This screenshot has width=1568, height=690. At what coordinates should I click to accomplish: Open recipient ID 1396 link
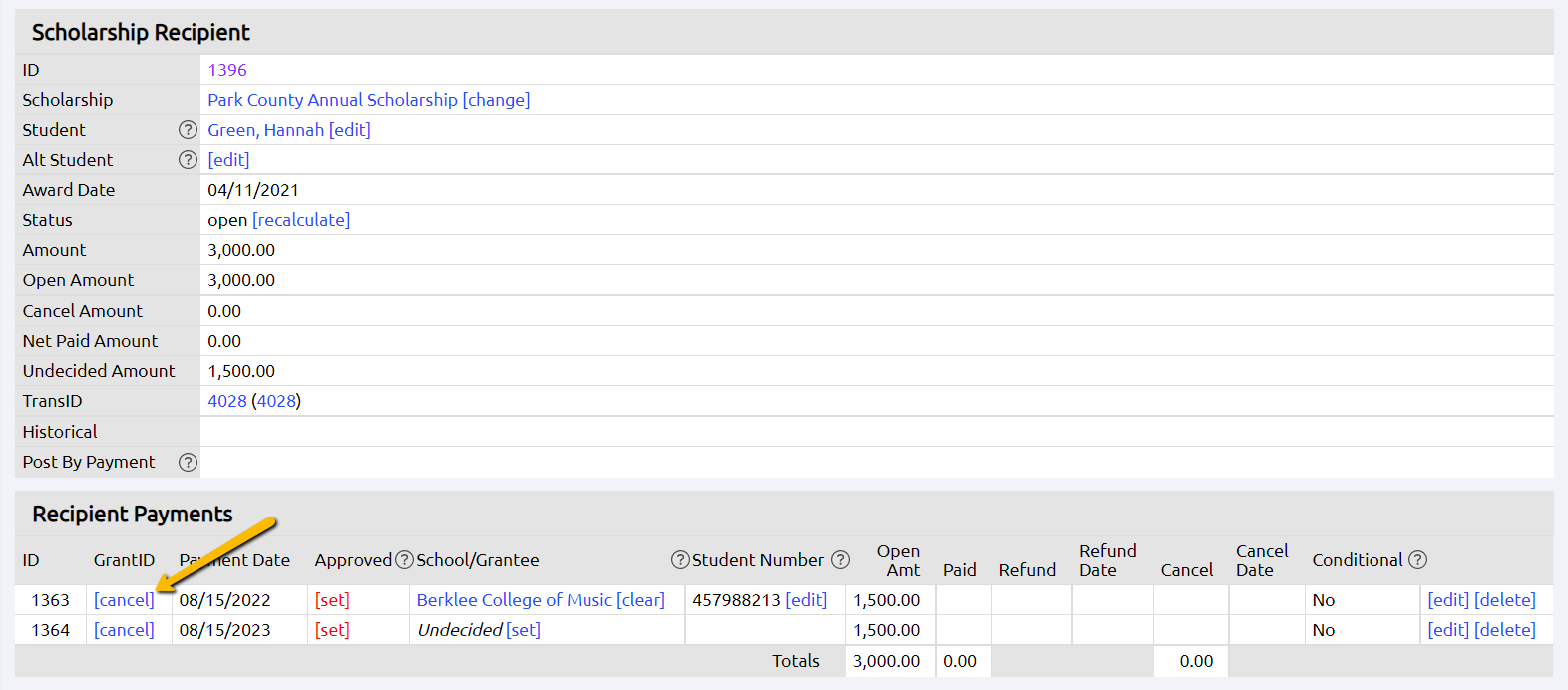[227, 70]
